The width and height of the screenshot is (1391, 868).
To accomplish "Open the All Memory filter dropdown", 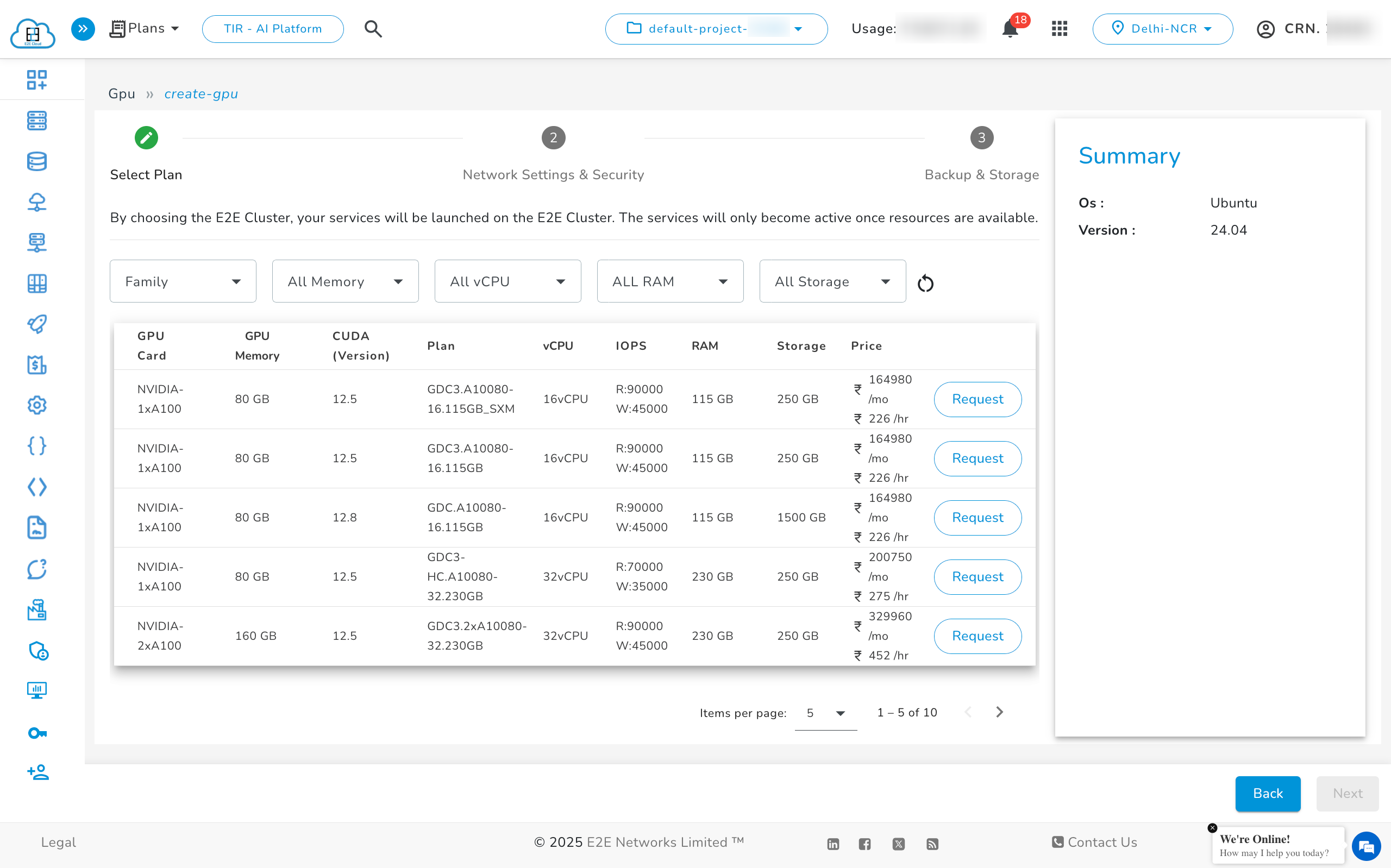I will click(x=345, y=281).
